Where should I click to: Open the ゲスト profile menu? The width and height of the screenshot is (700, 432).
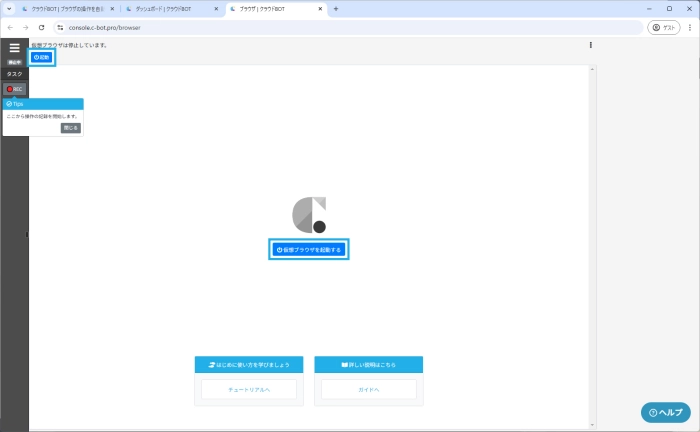663,27
